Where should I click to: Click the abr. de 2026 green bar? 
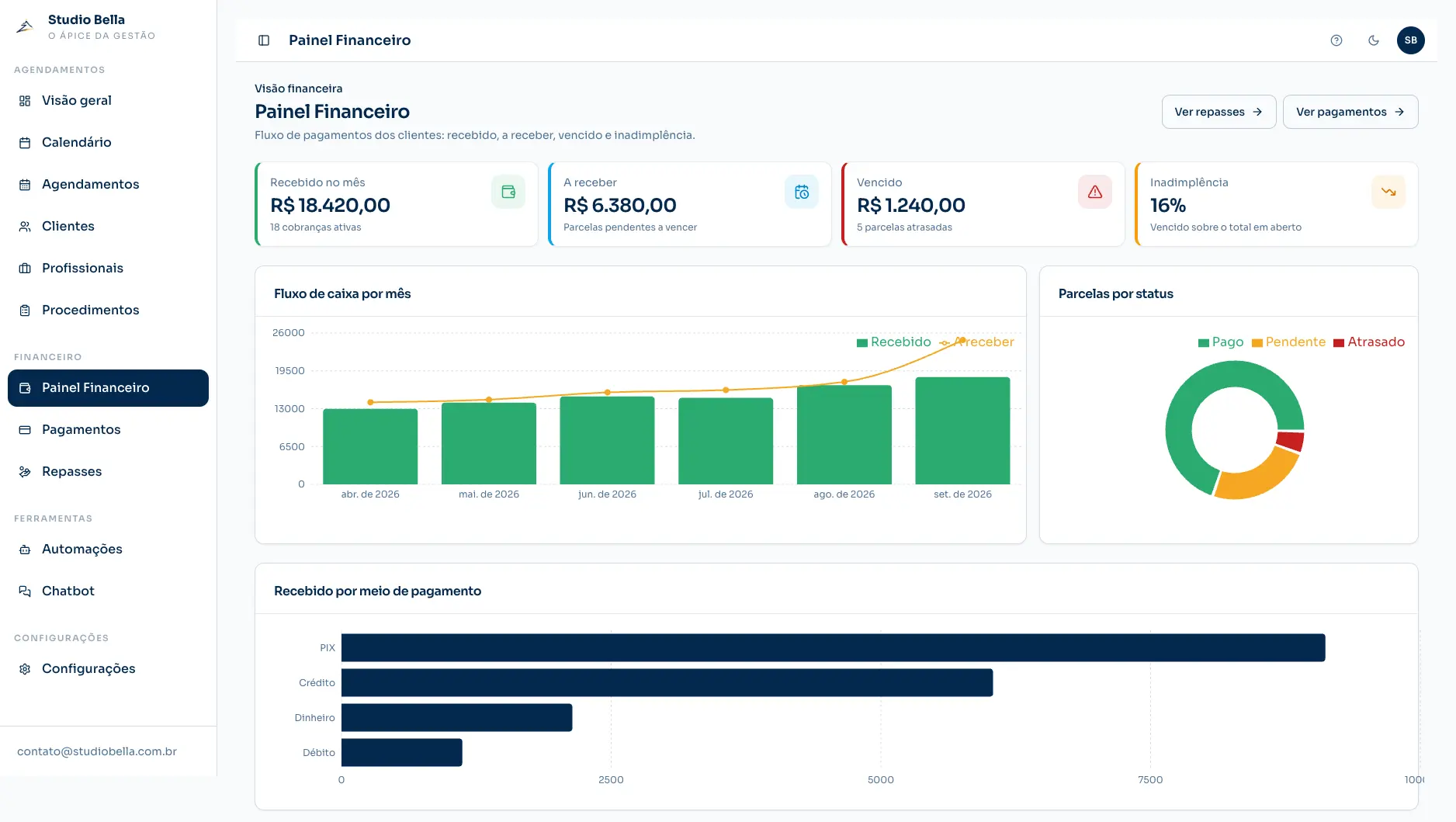[x=370, y=446]
